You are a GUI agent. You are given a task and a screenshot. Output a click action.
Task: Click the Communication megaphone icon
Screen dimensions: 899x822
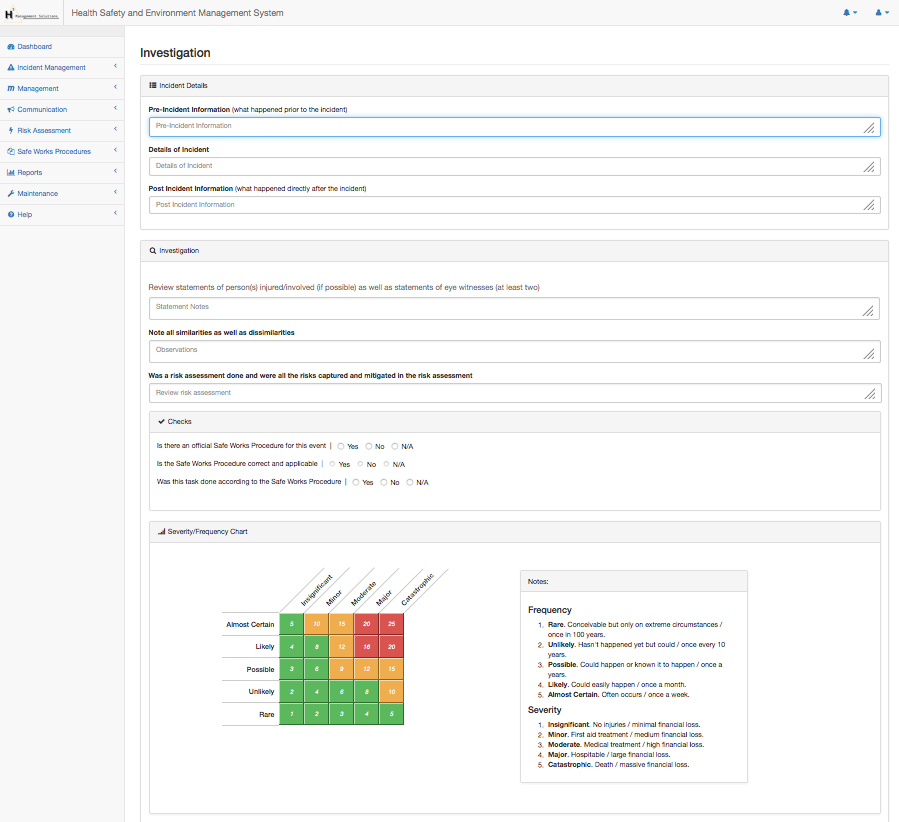tap(10, 110)
